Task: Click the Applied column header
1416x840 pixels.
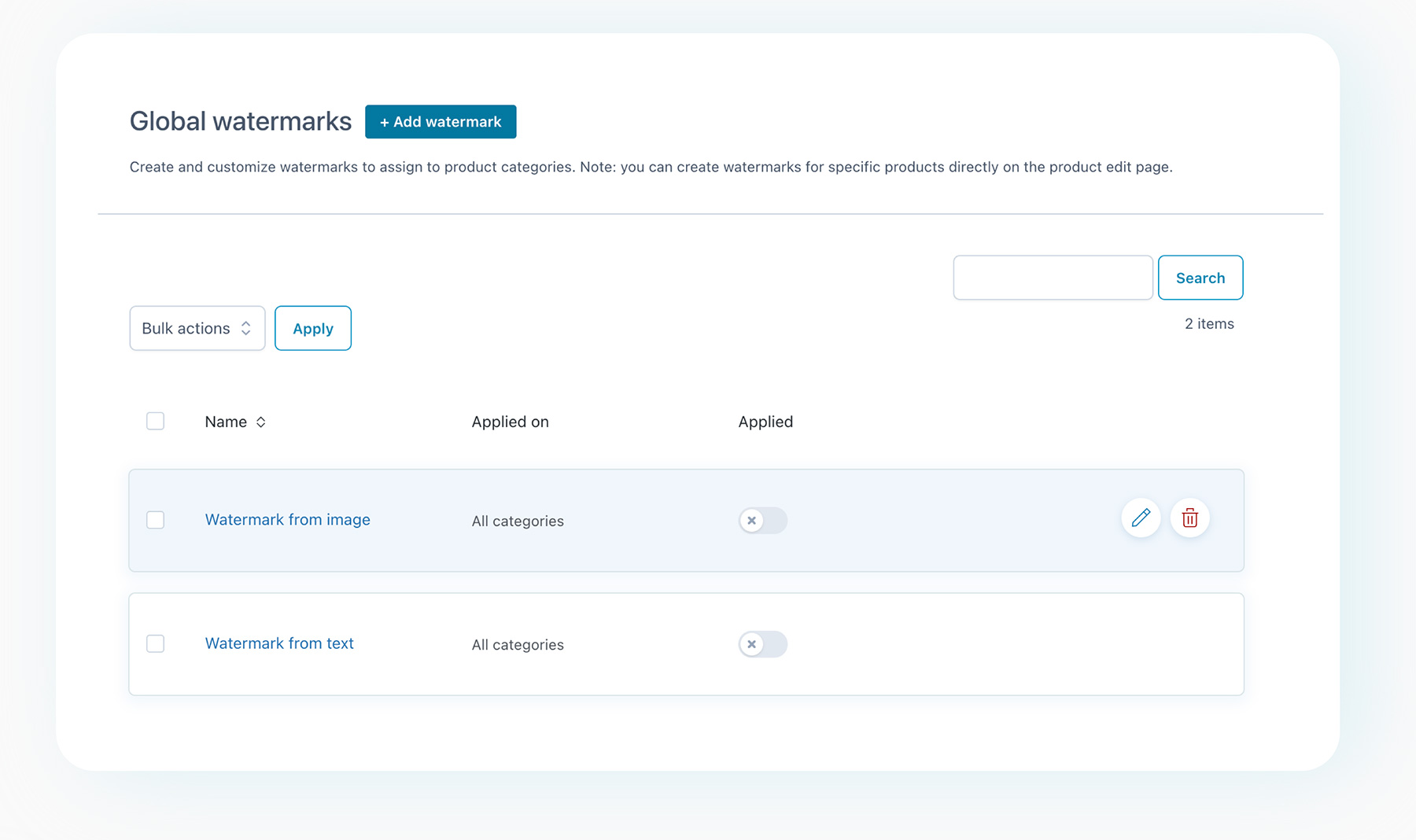Action: click(765, 422)
